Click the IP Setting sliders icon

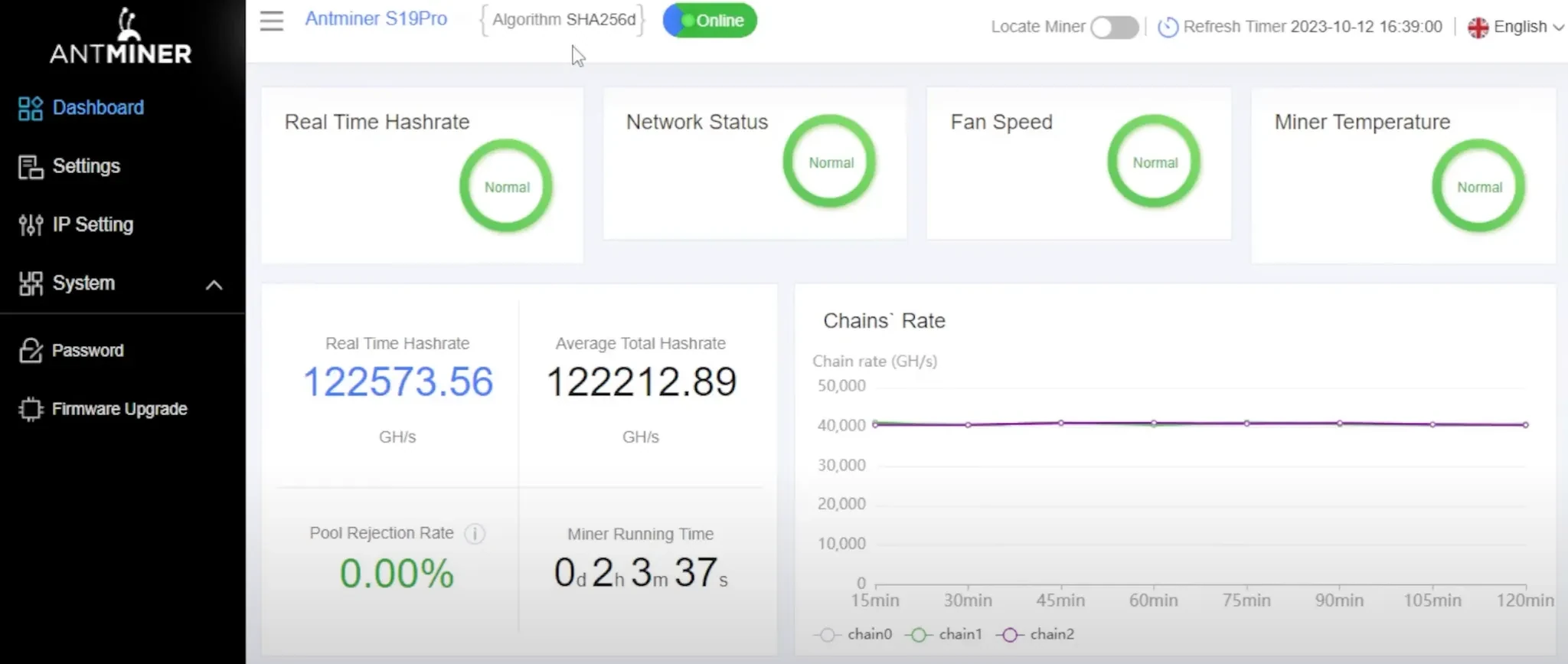31,225
